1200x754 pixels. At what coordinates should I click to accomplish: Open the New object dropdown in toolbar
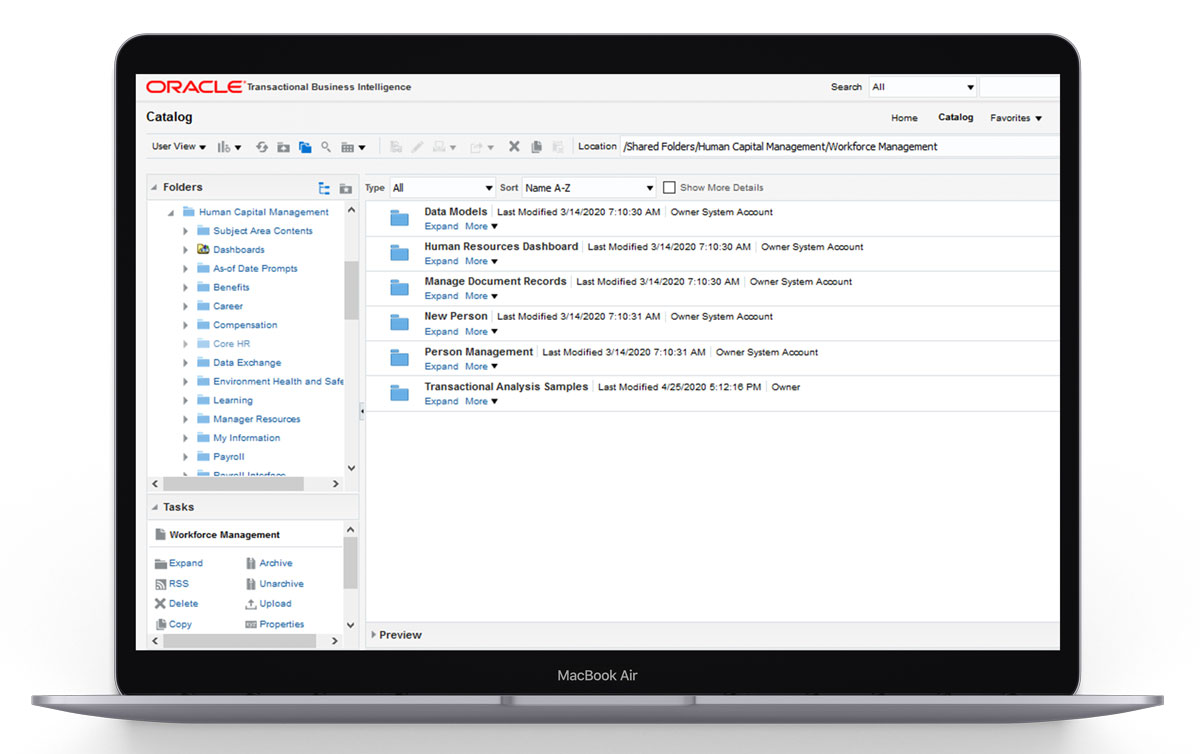tap(229, 147)
